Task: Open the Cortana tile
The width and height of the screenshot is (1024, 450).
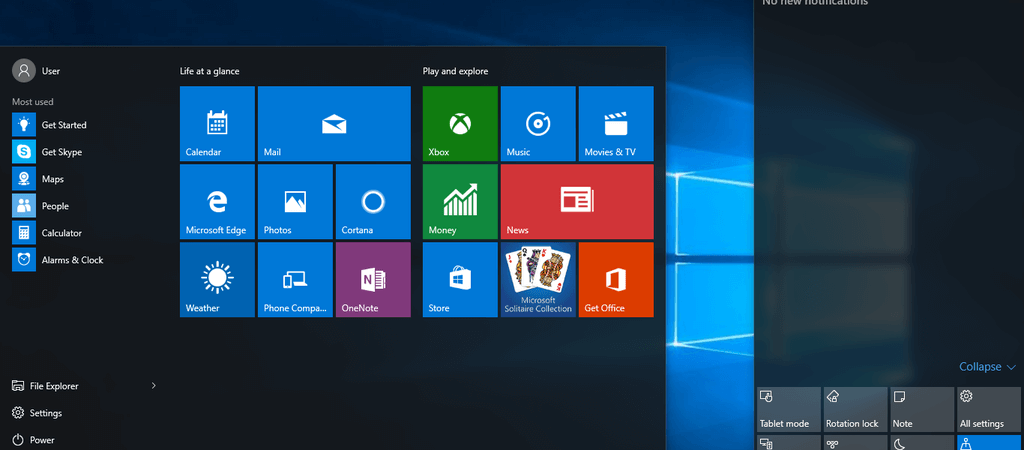Action: click(x=373, y=201)
